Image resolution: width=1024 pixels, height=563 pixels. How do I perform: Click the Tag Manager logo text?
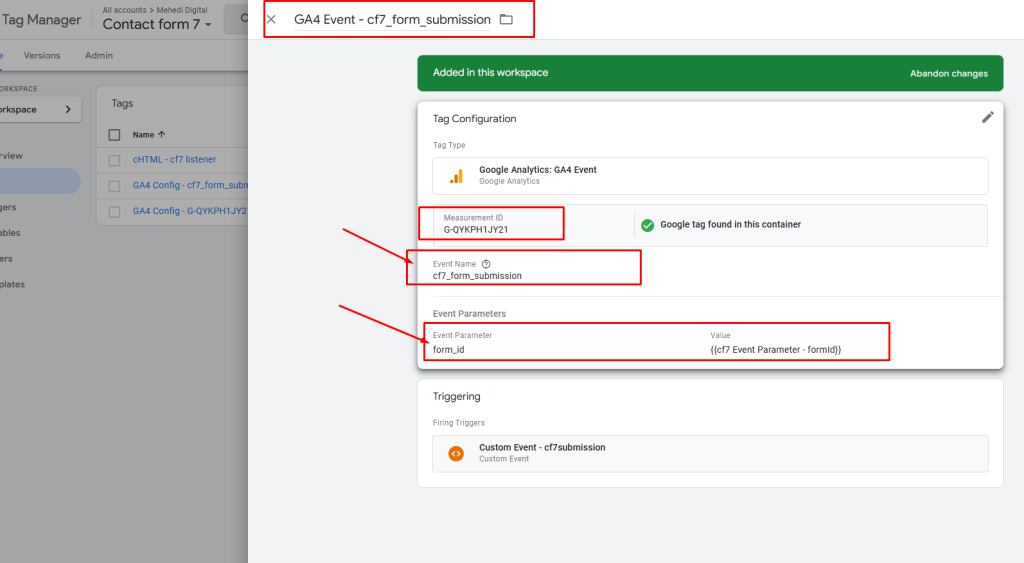click(x=40, y=20)
